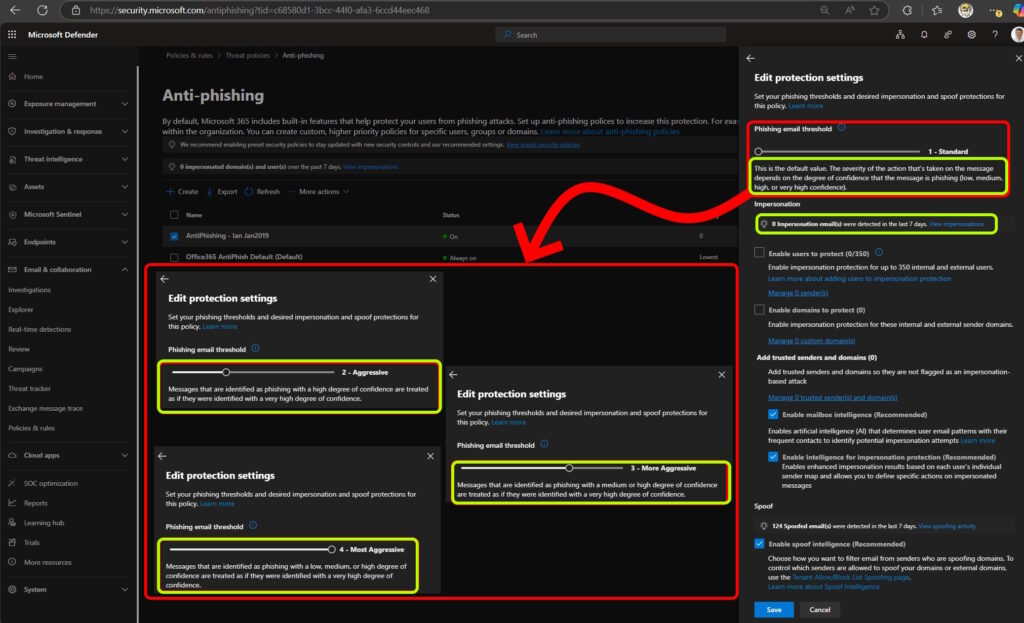Open Explorer in the left navigation
Viewport: 1024px width, 623px height.
click(21, 310)
